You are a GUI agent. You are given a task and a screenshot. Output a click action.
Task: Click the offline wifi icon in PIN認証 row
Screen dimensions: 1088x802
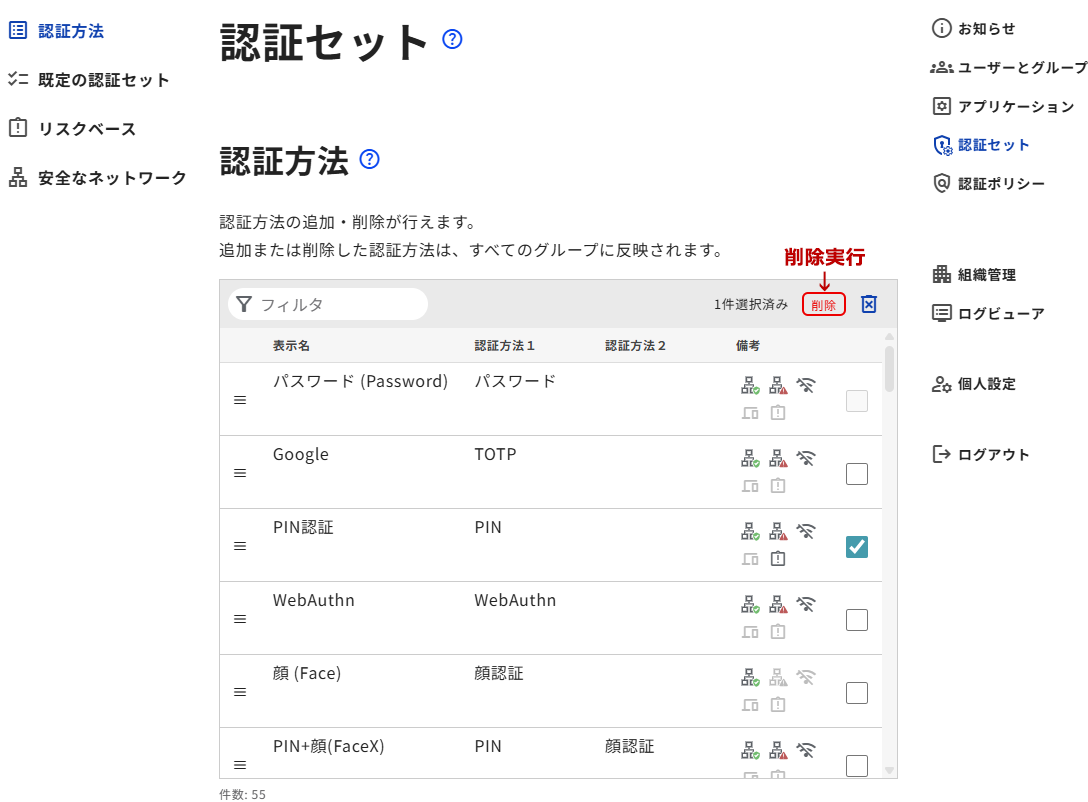point(806,530)
